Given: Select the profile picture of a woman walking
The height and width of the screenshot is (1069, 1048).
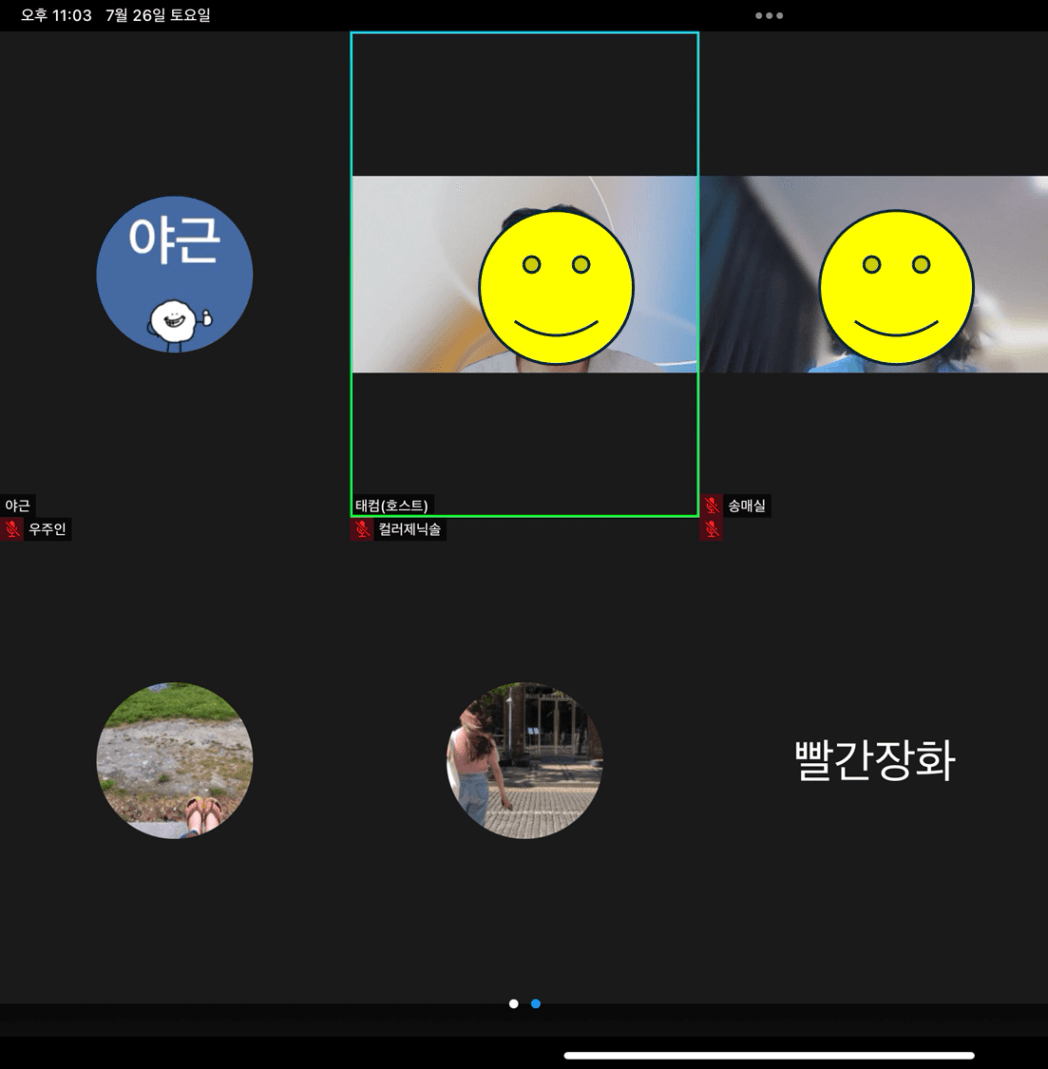Looking at the screenshot, I should 524,760.
